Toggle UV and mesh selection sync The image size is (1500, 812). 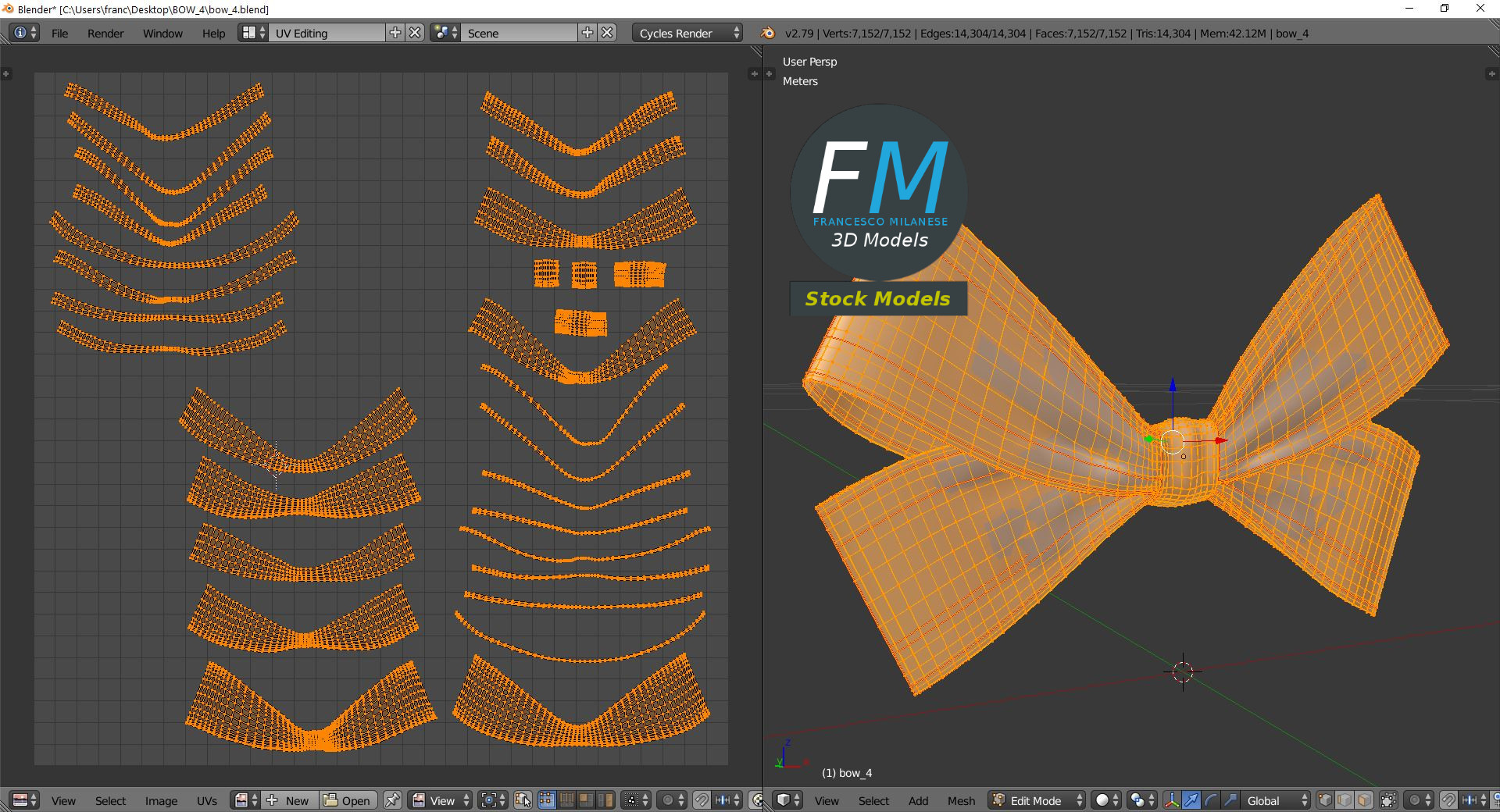click(523, 800)
